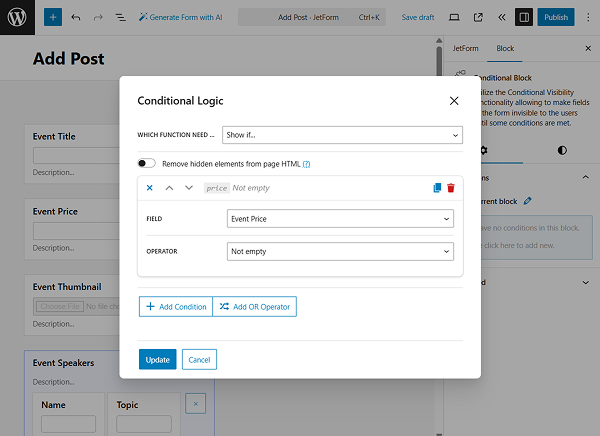The height and width of the screenshot is (436, 600).
Task: Click Add OR Operator
Action: (254, 307)
